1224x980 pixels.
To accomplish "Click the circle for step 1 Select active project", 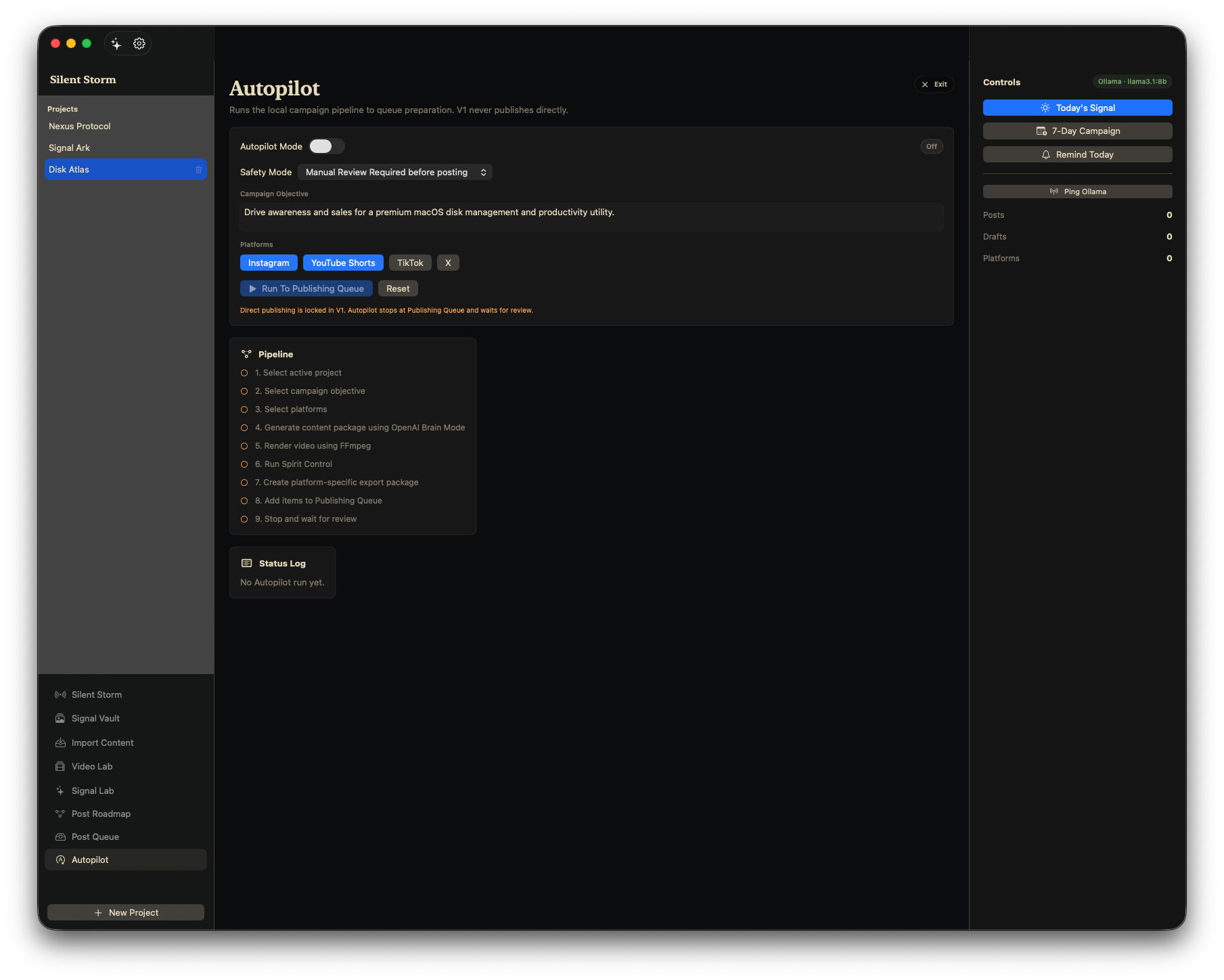I will pyautogui.click(x=244, y=373).
